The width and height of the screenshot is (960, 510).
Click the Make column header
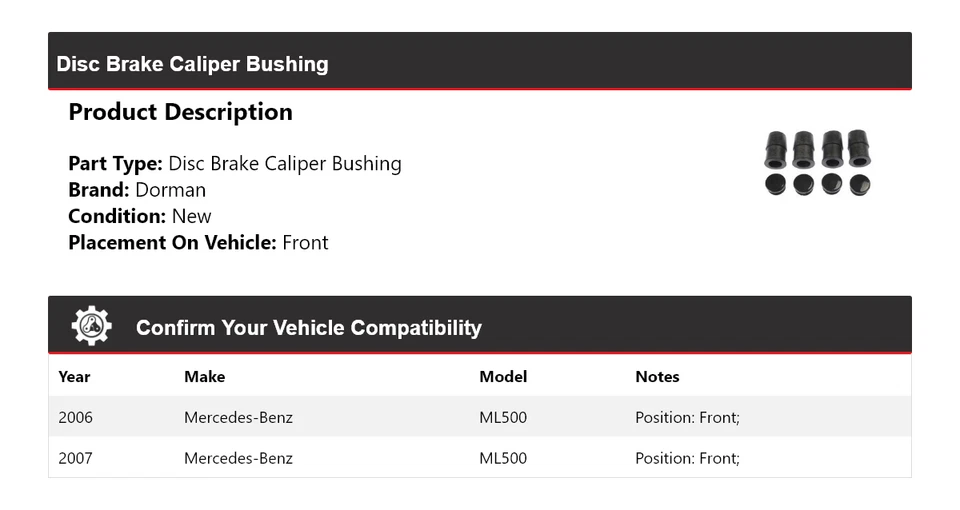(204, 377)
